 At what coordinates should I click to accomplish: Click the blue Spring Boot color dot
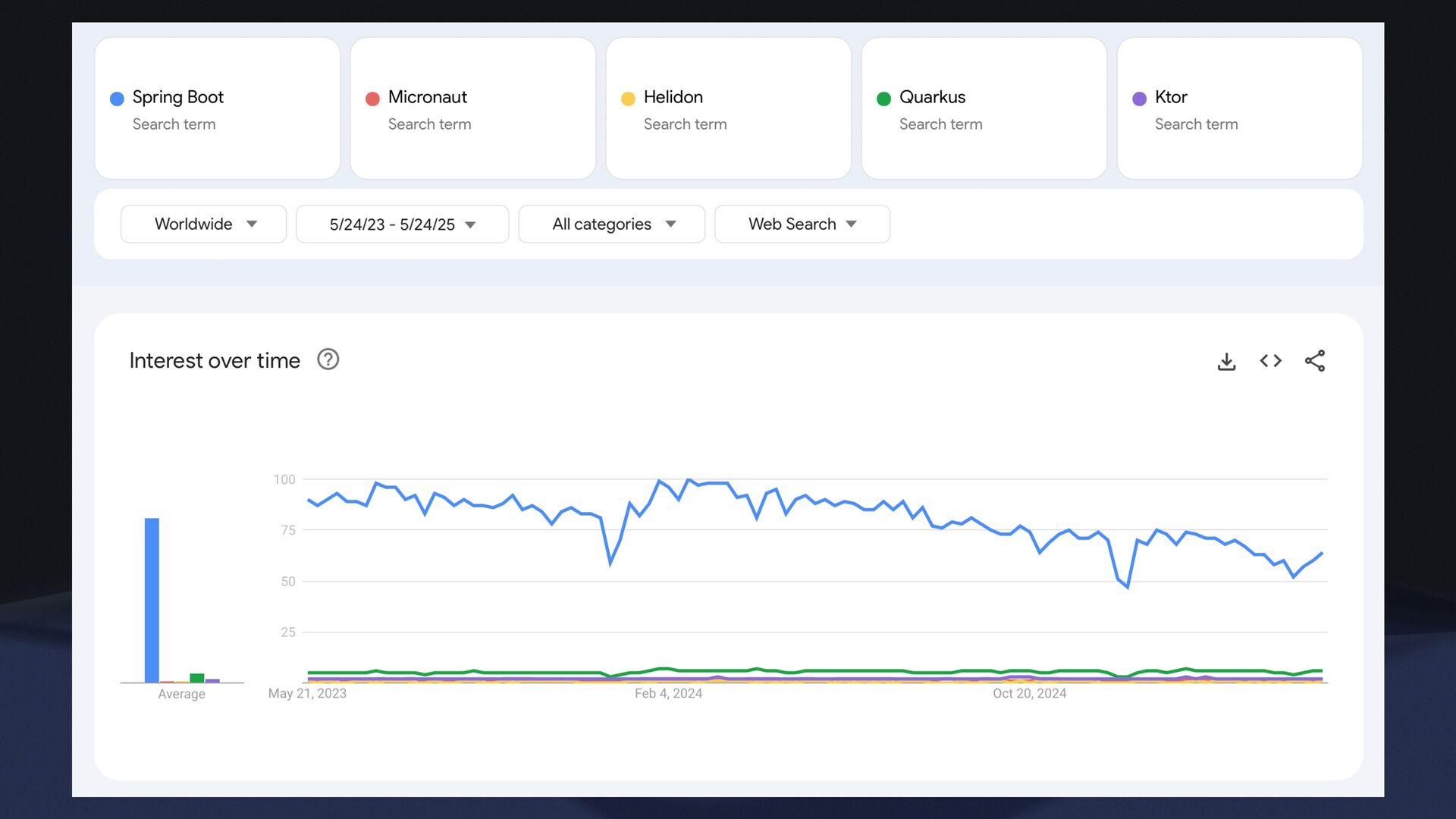tap(117, 99)
